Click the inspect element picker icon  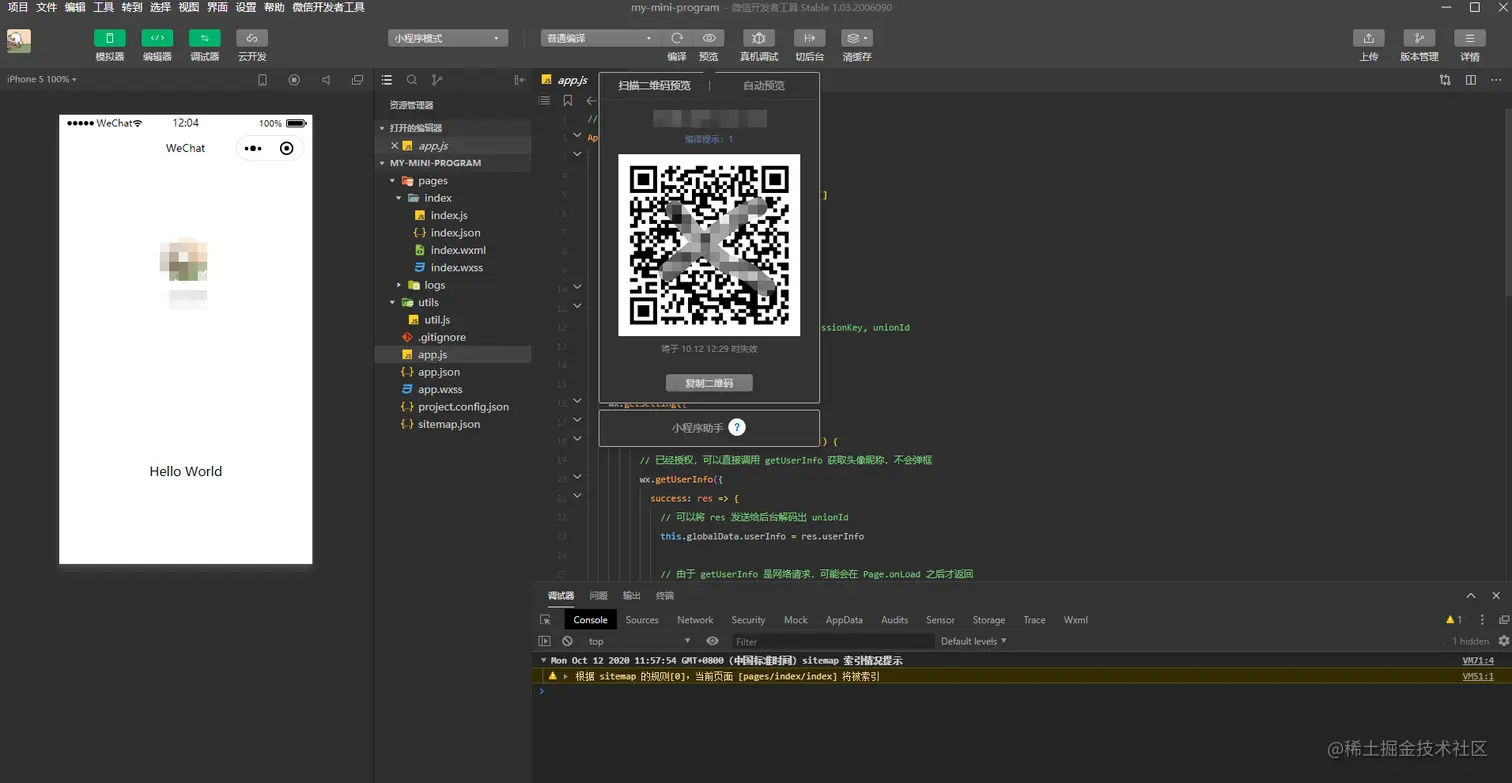(545, 620)
